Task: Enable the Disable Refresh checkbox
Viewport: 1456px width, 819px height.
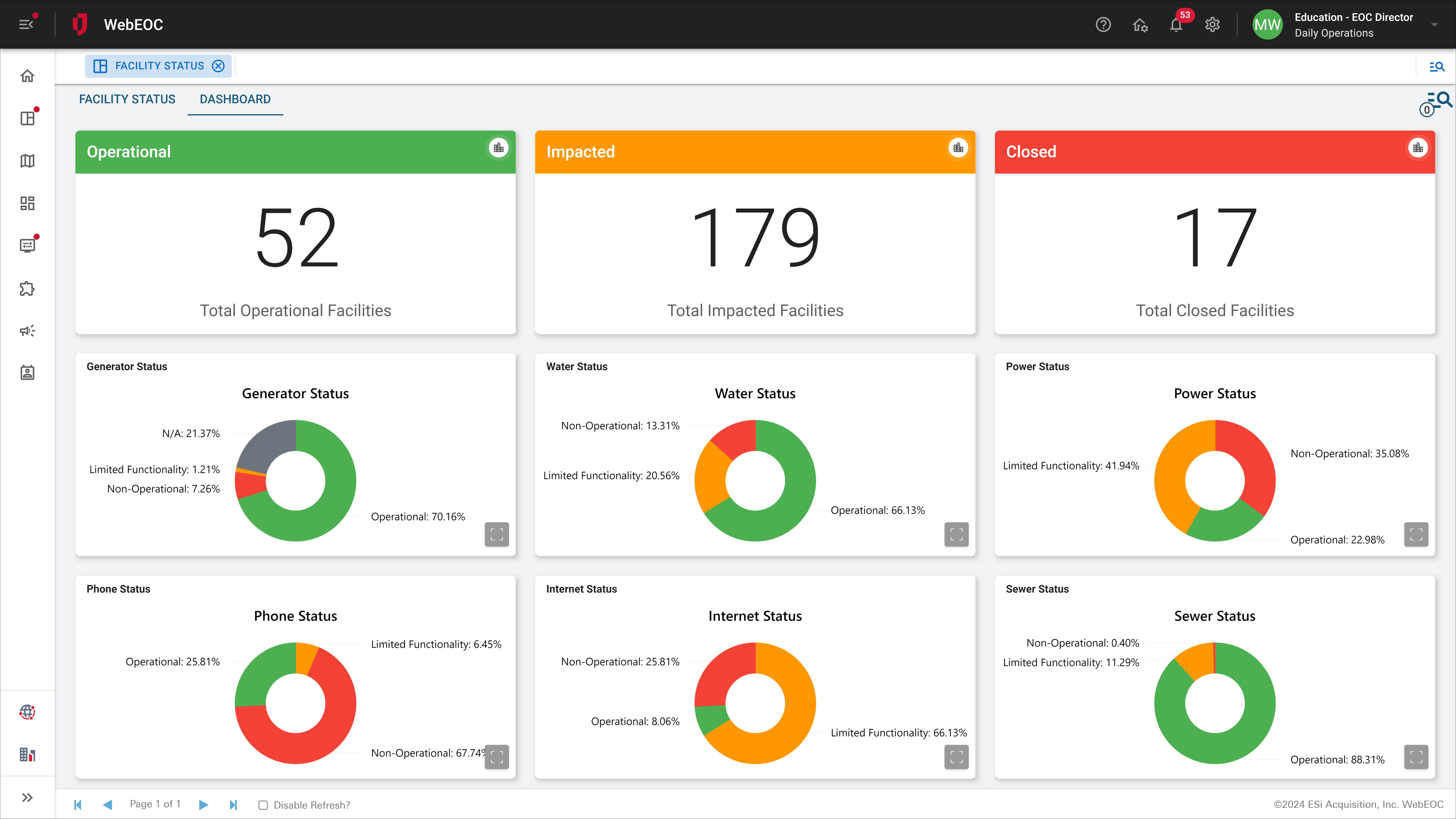Action: pos(263,805)
